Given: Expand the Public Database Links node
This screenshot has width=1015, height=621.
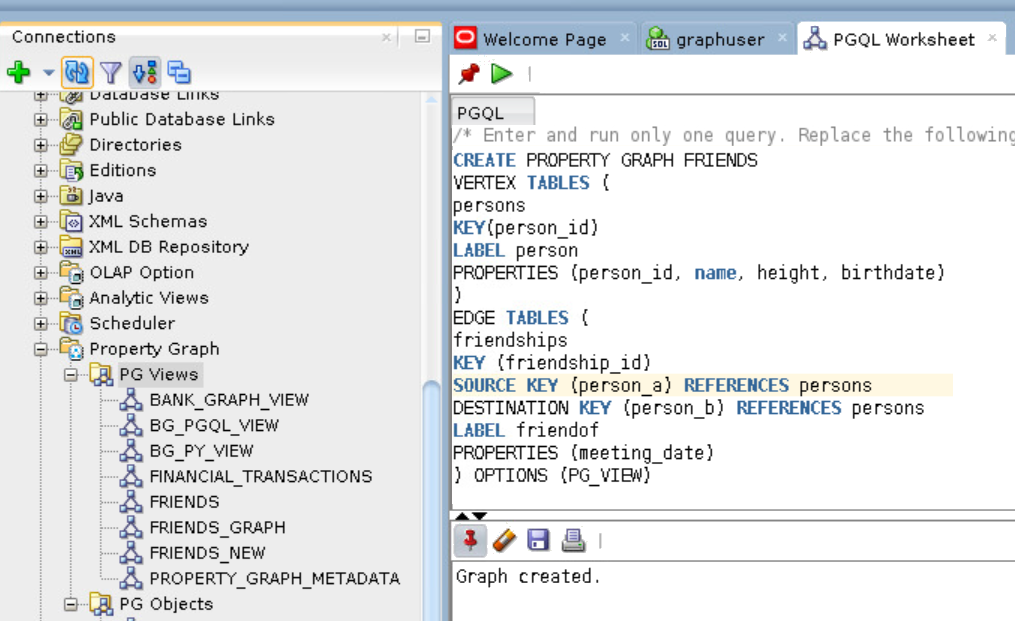Looking at the screenshot, I should 41,120.
